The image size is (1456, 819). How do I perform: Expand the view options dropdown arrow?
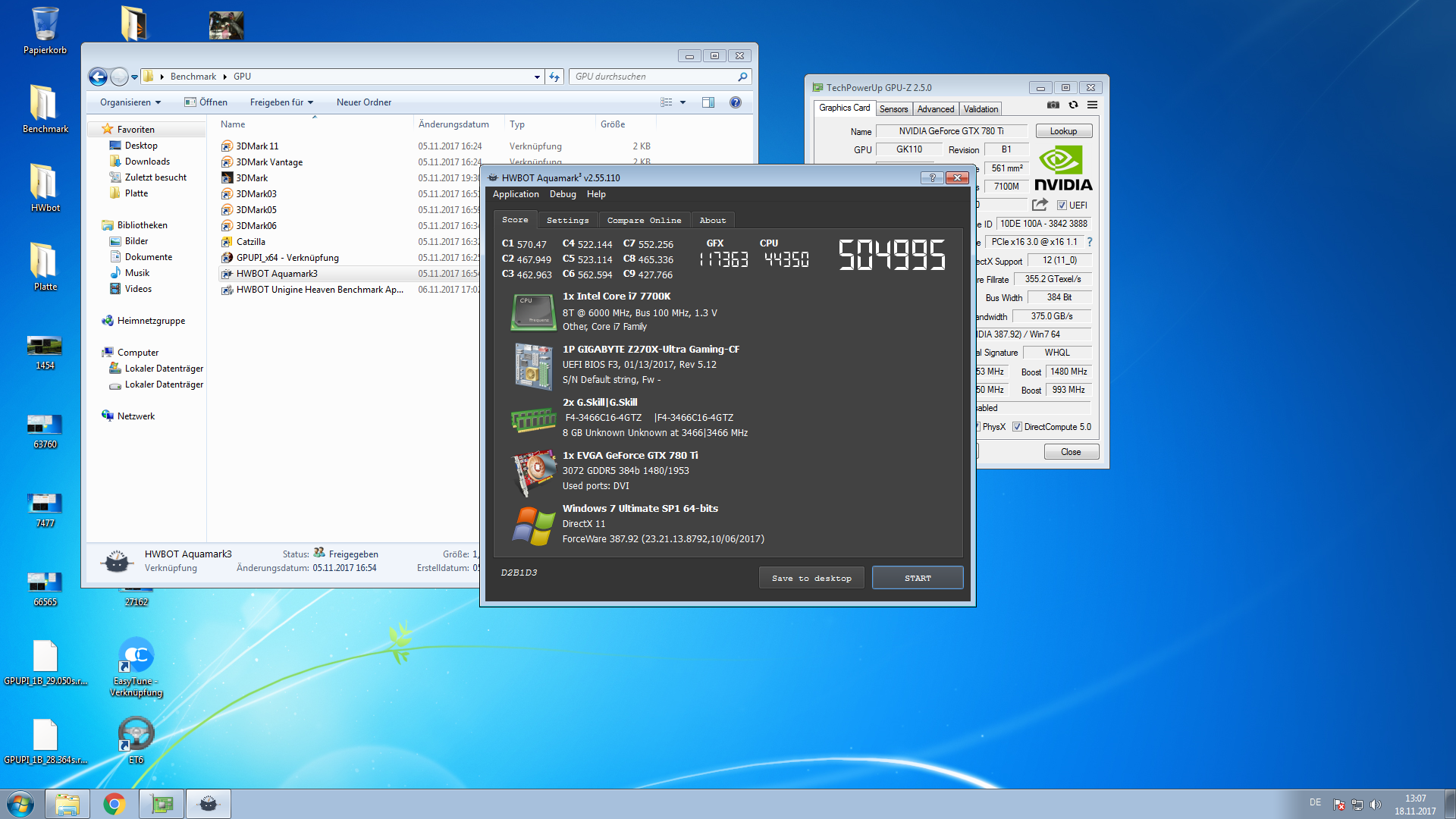click(x=682, y=102)
